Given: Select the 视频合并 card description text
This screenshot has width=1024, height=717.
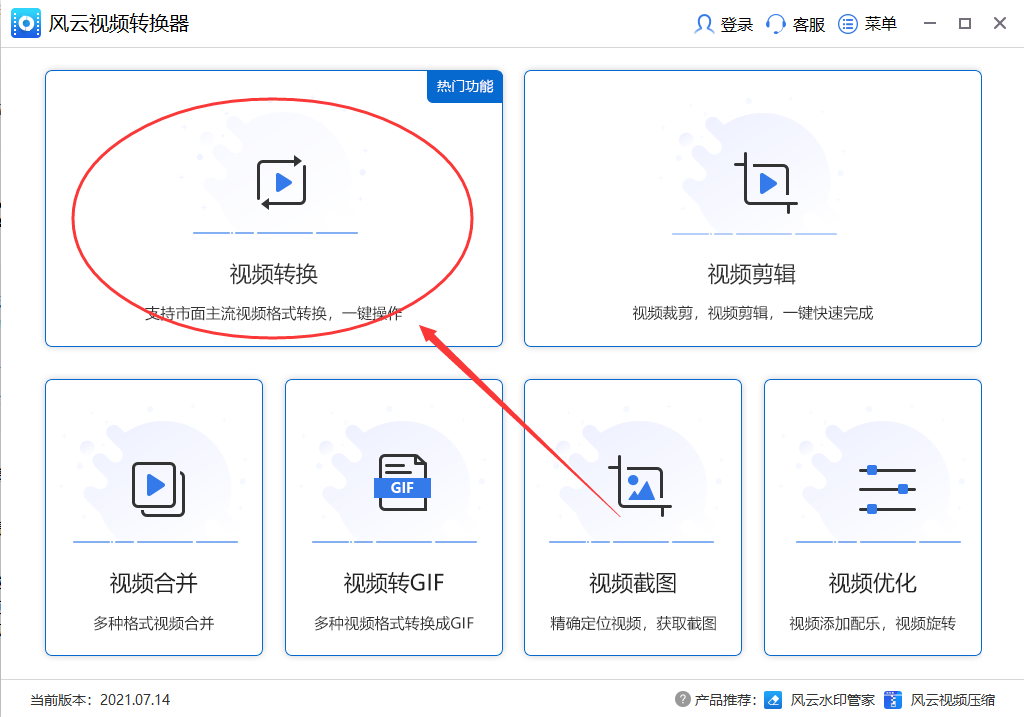Looking at the screenshot, I should pyautogui.click(x=153, y=621).
